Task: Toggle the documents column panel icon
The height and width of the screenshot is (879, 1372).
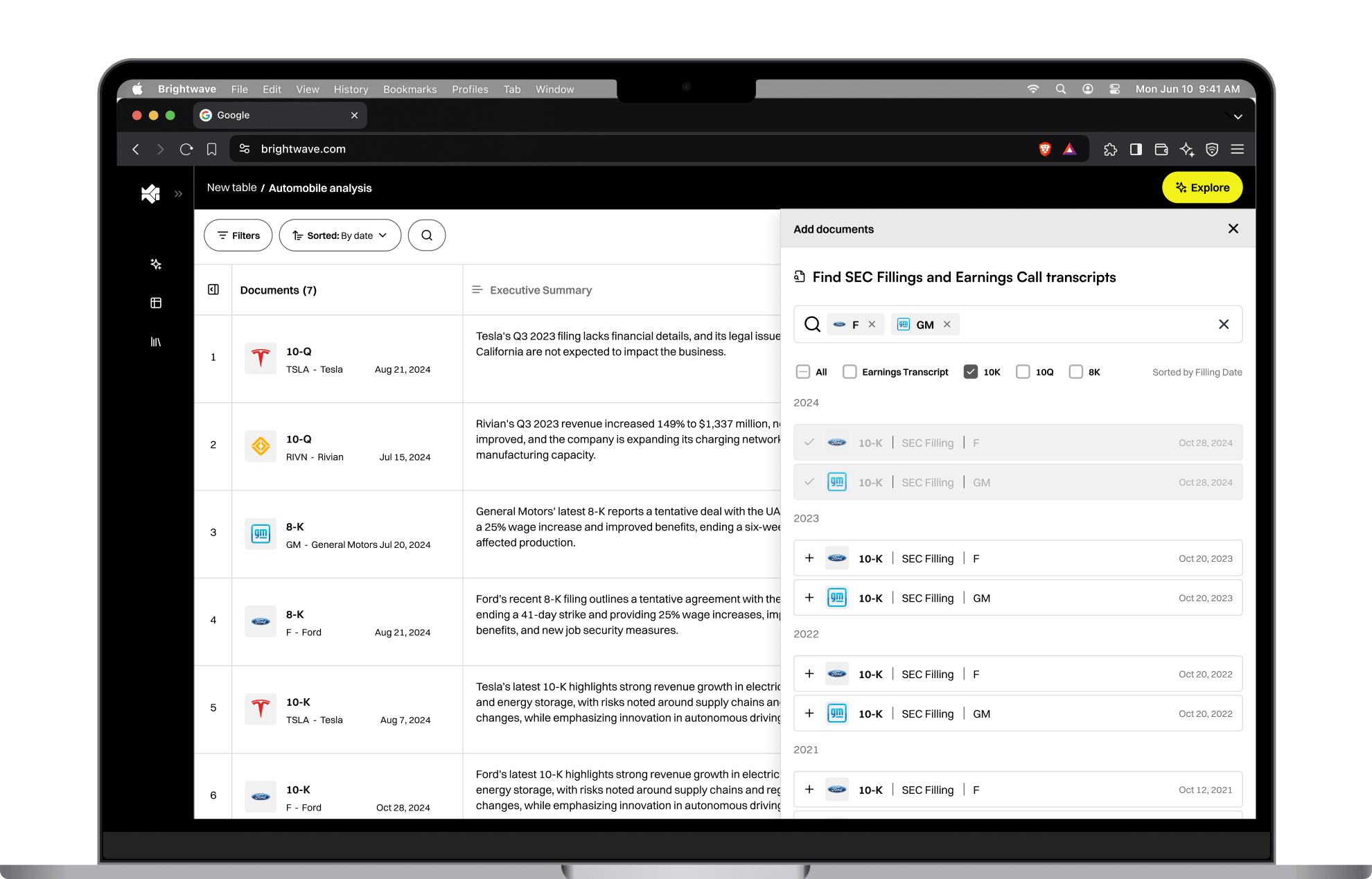Action: coord(213,290)
